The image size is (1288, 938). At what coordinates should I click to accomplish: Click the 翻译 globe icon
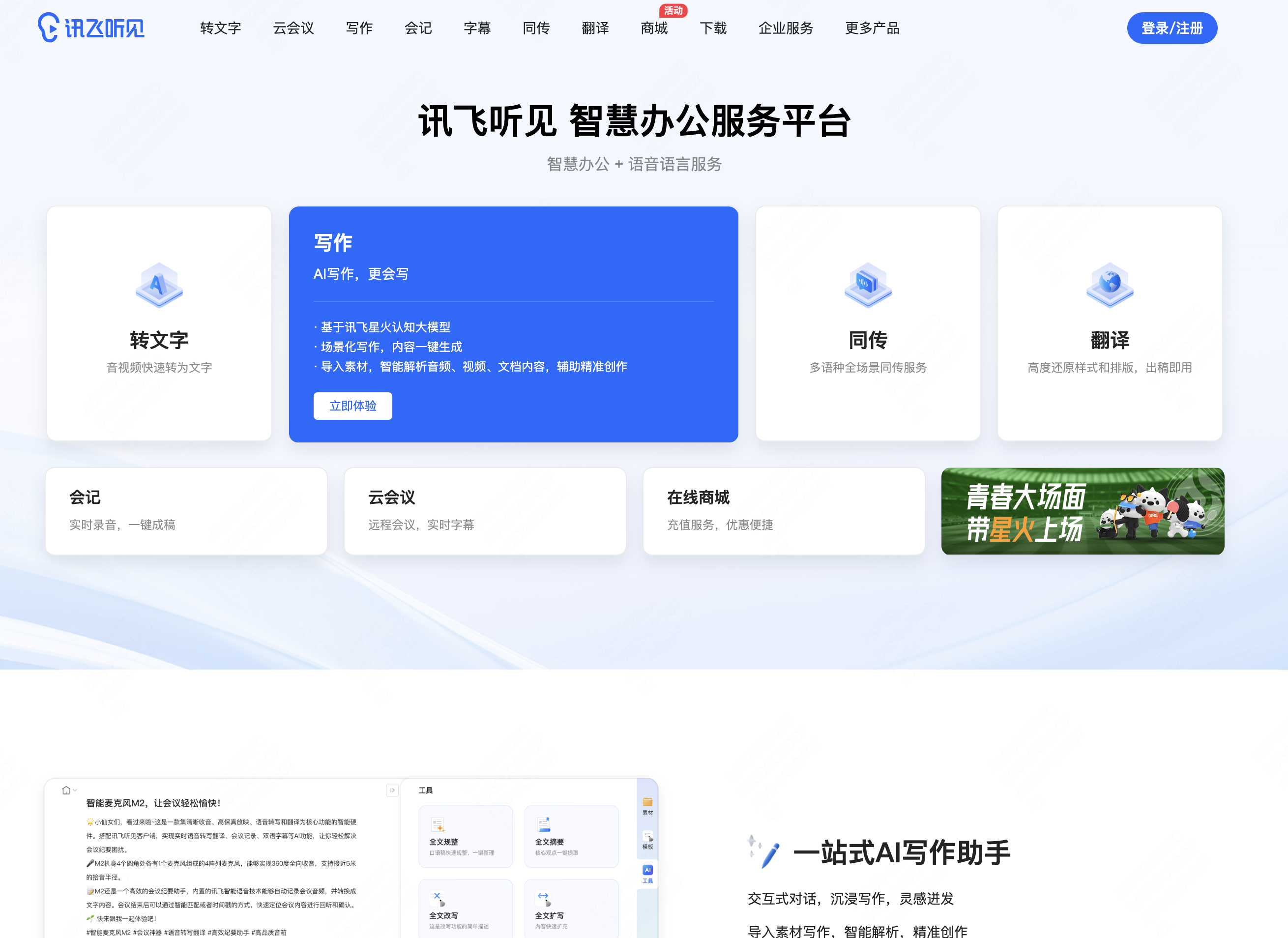[x=1110, y=285]
